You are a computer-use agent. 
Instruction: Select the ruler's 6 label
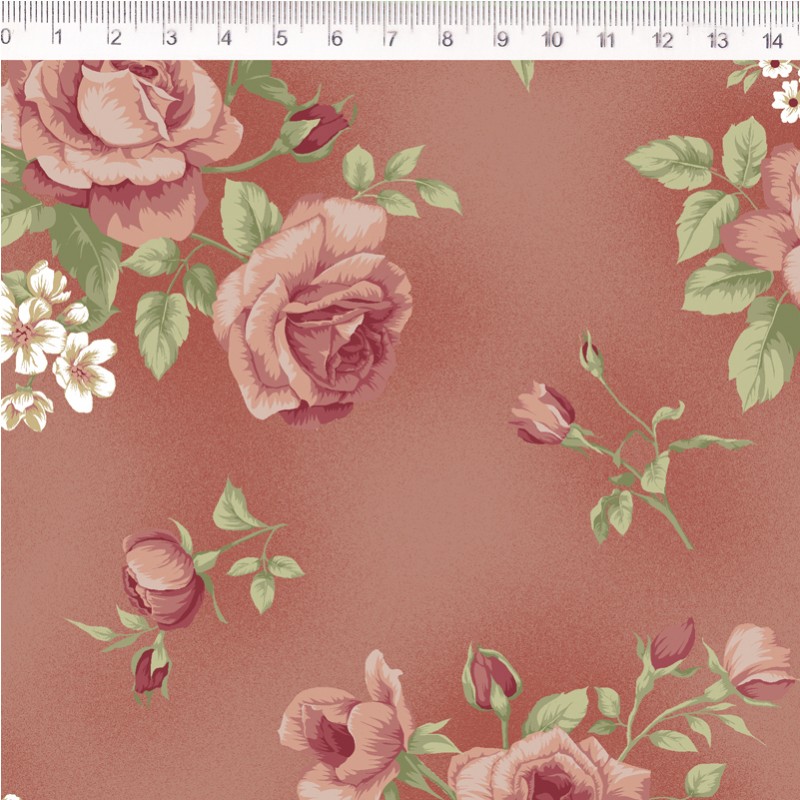coord(337,38)
